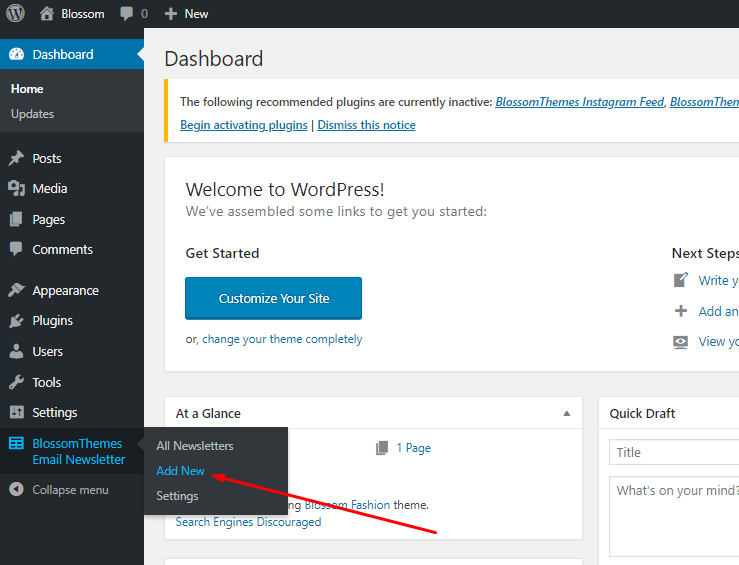The height and width of the screenshot is (565, 739).
Task: Click the Write post pencil icon
Action: [x=681, y=280]
